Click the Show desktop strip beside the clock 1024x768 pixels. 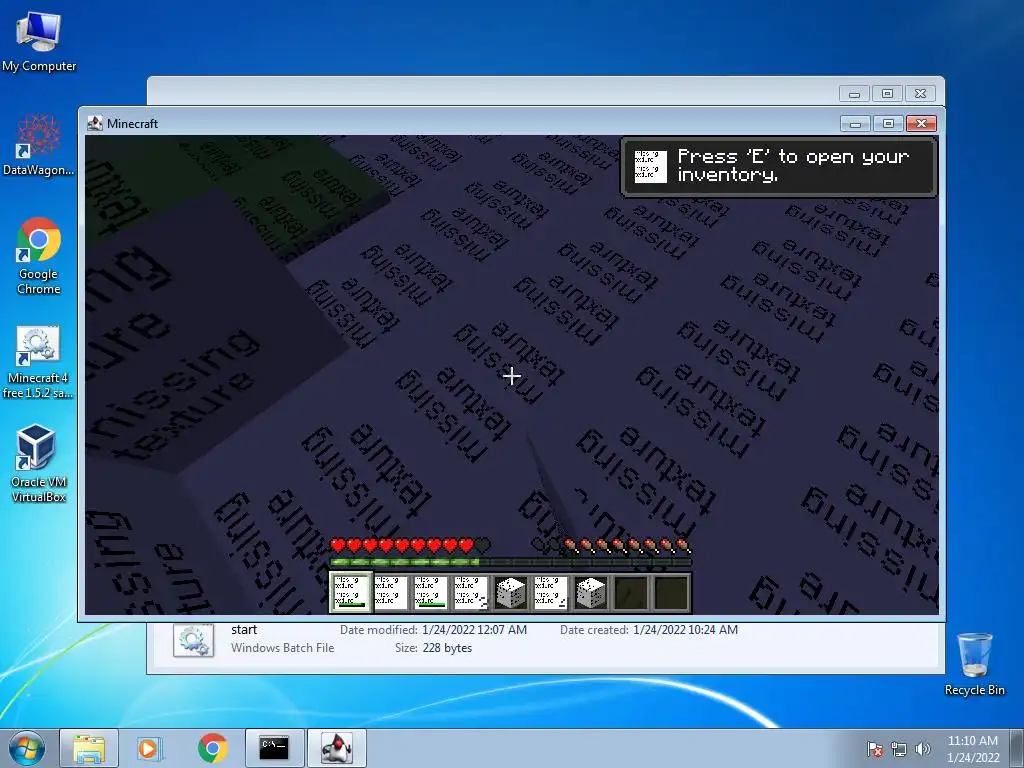(1017, 748)
